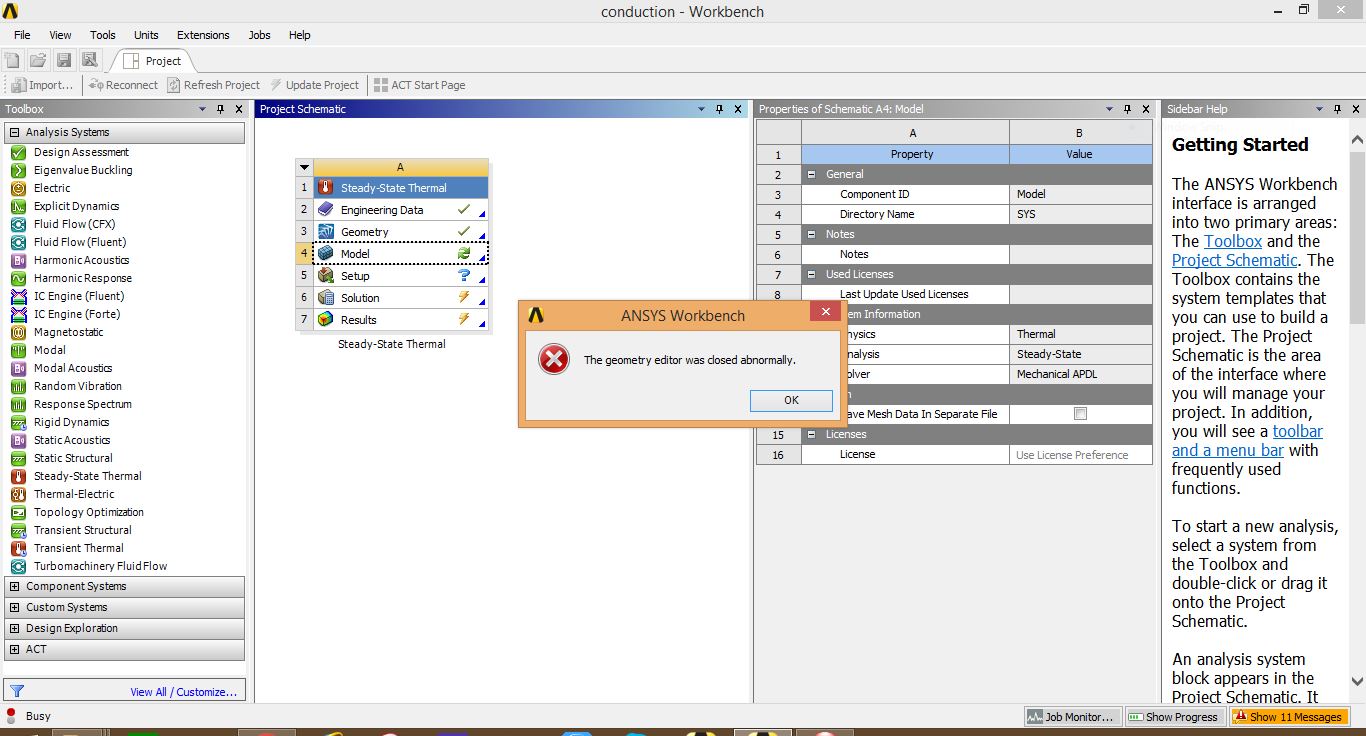
Task: Select the Design Assessment system icon
Action: tap(18, 152)
